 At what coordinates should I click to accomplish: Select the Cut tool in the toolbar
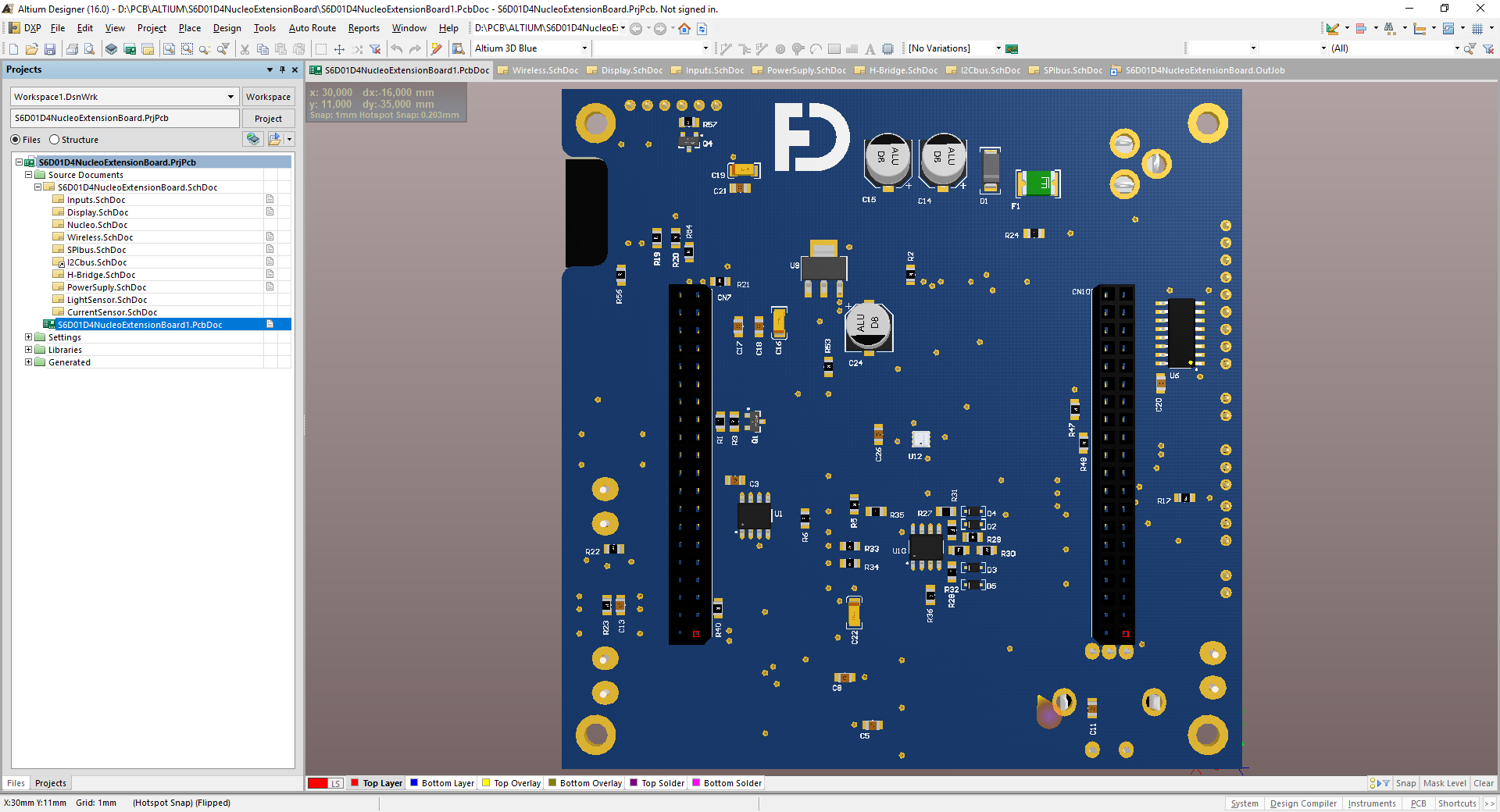point(244,48)
